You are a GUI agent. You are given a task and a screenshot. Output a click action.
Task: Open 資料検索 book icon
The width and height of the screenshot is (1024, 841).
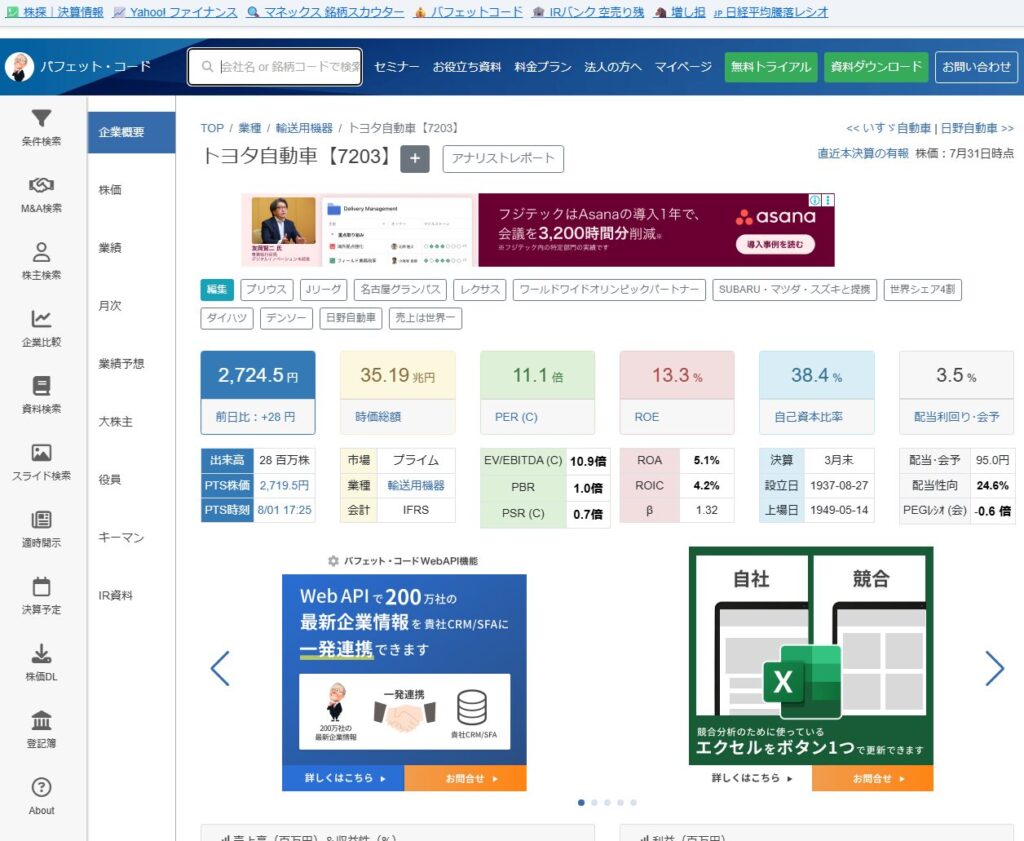click(x=41, y=385)
